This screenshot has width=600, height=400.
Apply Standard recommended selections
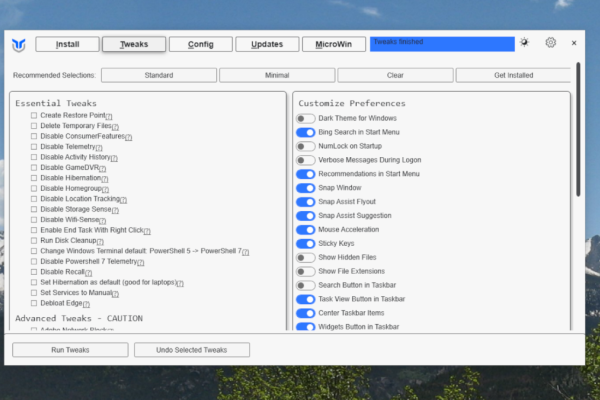159,75
